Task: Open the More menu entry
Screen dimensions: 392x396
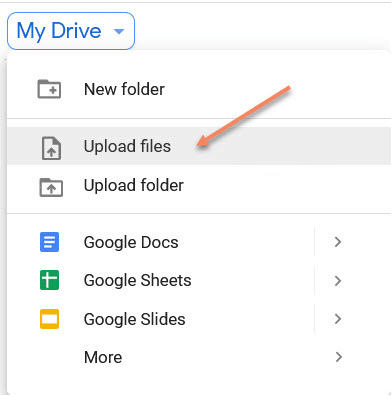Action: tap(199, 357)
